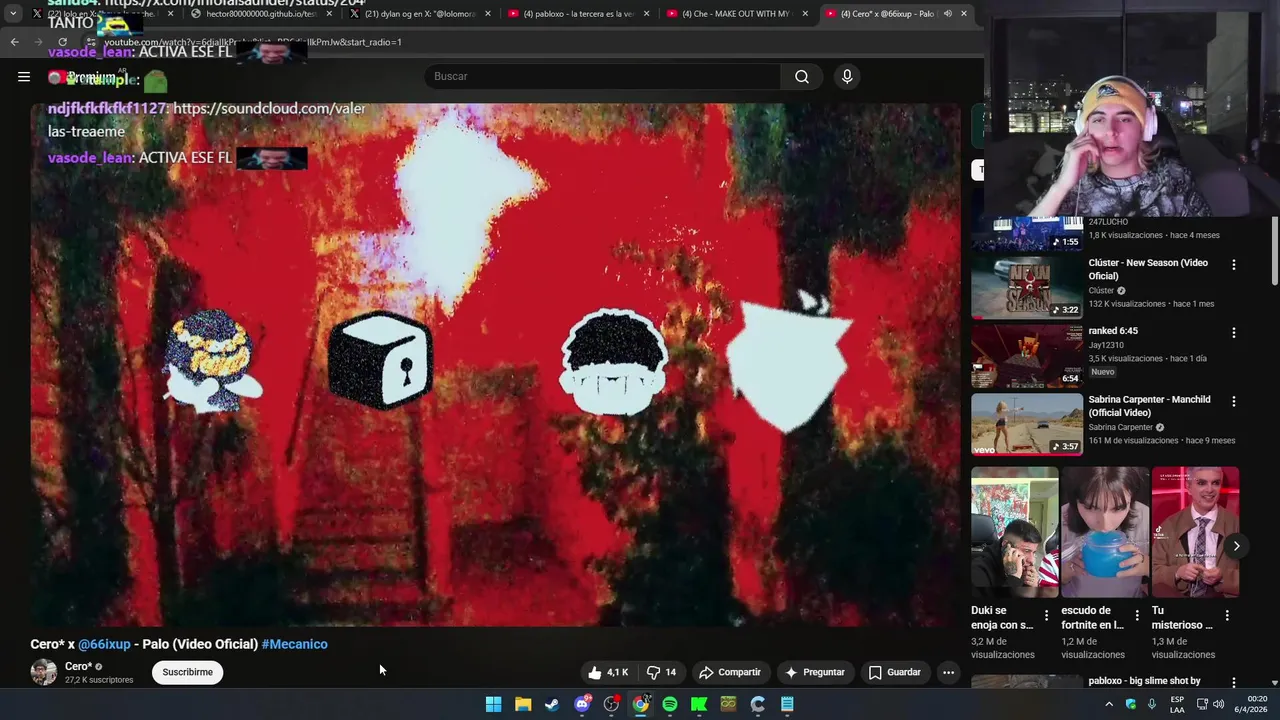Play Sabrina Carpenter Manchild thumbnail
Viewport: 1280px width, 720px height.
[1027, 424]
